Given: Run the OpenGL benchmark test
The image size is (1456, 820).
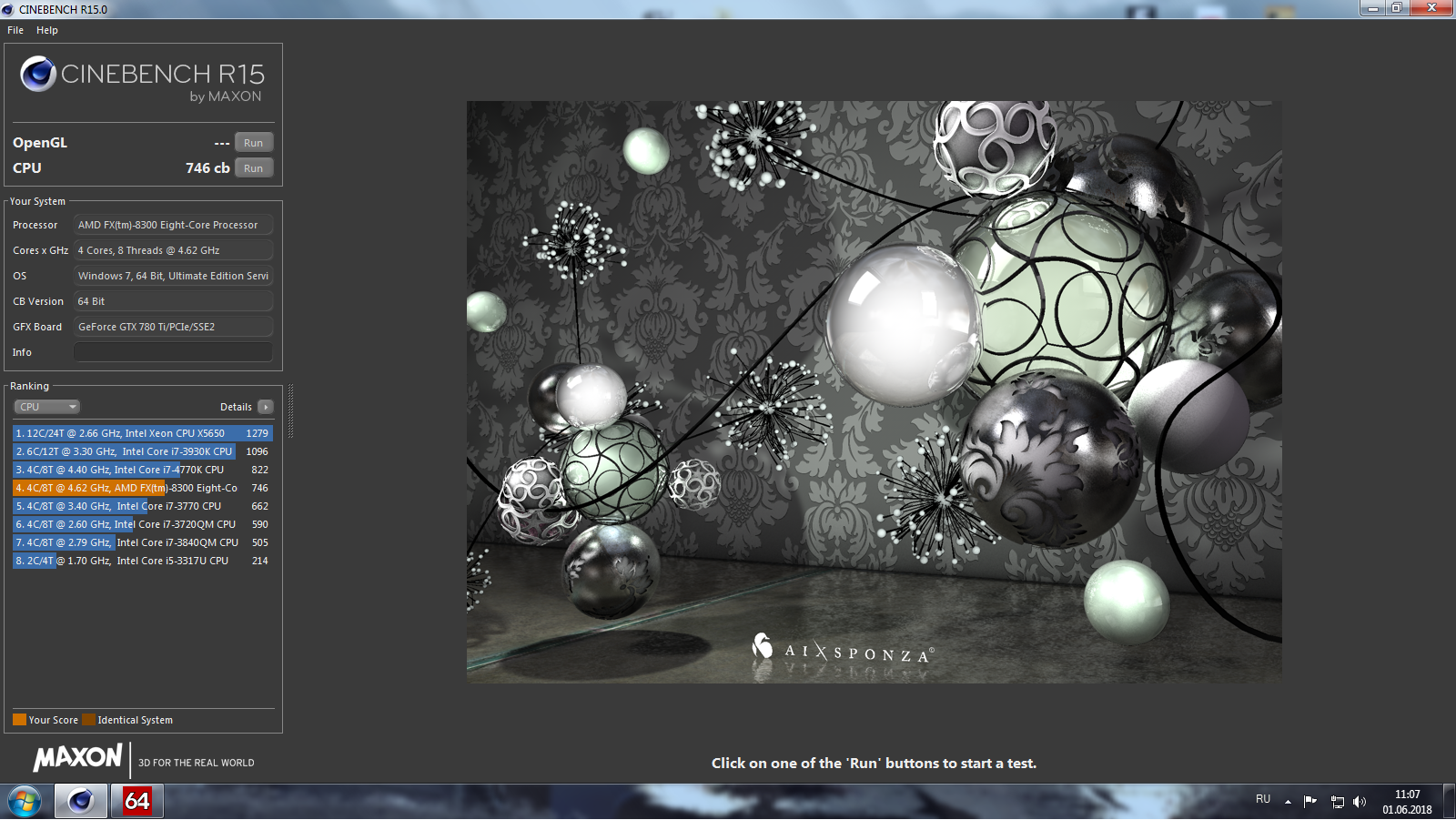Looking at the screenshot, I should click(254, 143).
